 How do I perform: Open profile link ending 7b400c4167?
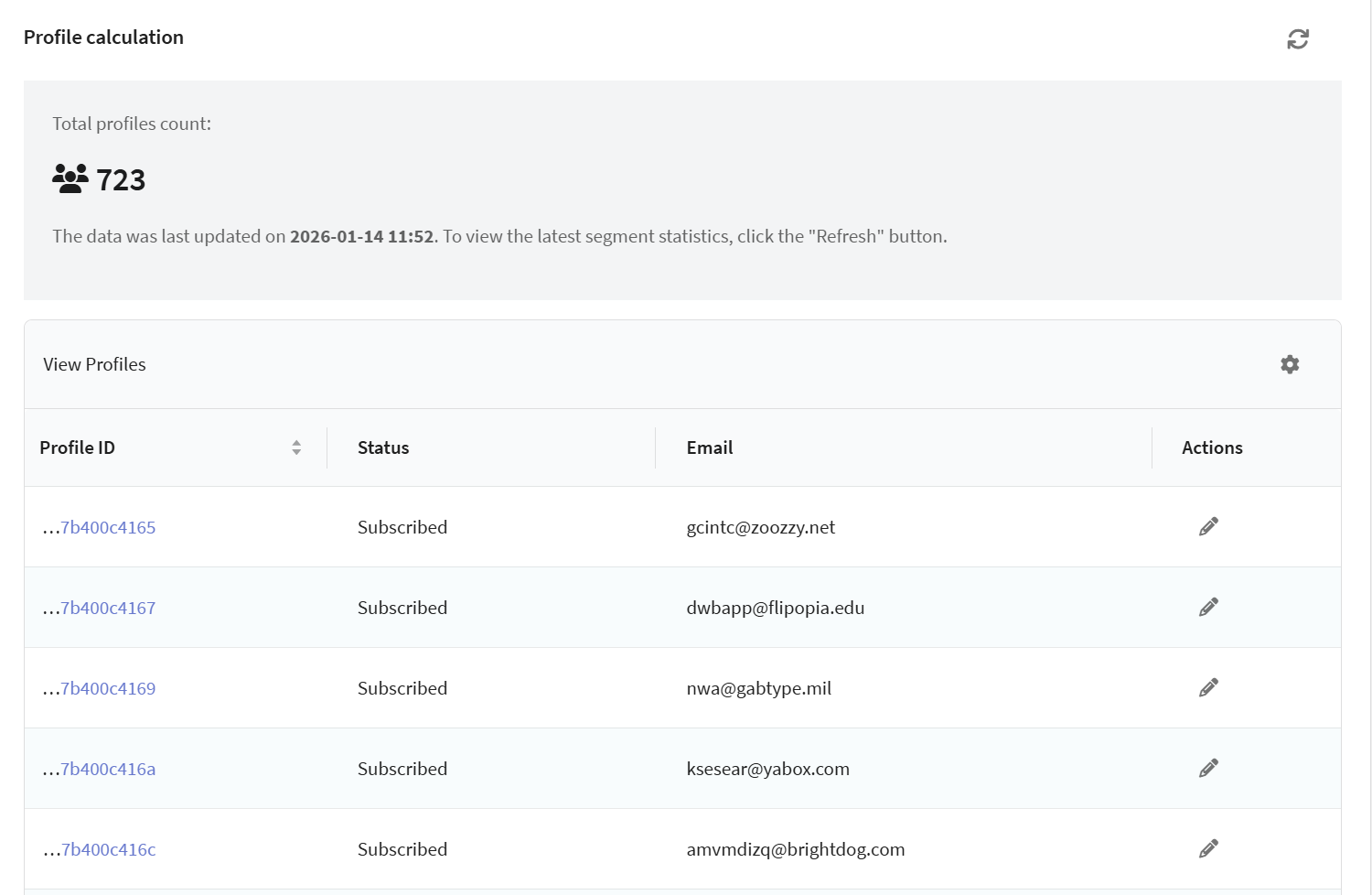(x=108, y=609)
